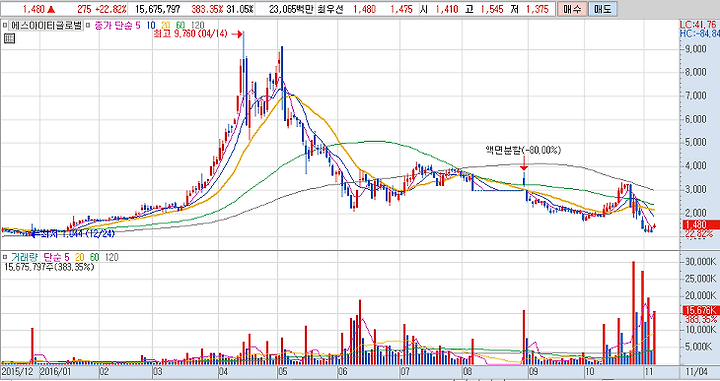
Task: Select the volume 120-day average label
Action: coord(111,257)
